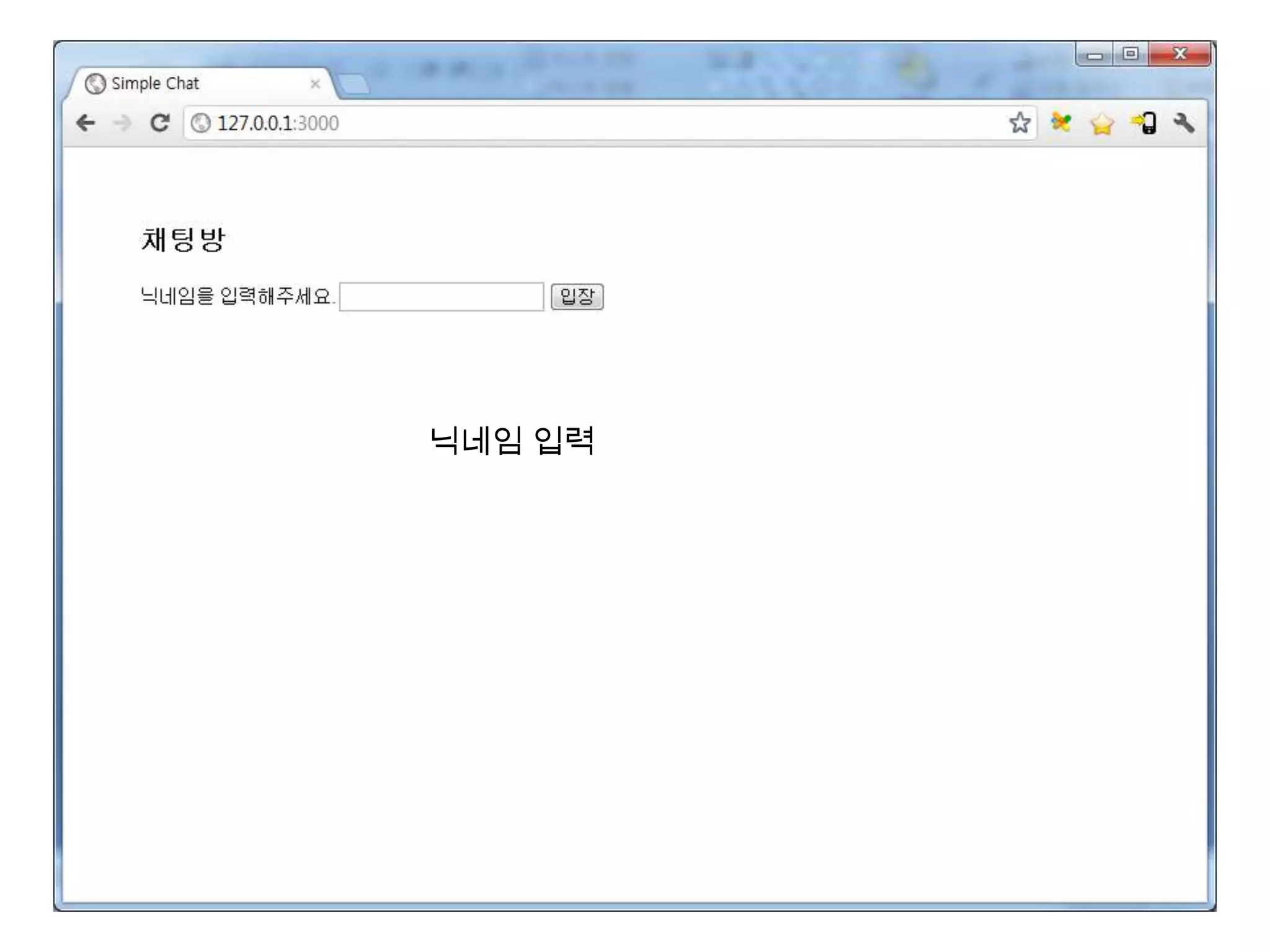Maximize the browser window
Viewport: 1270px width, 952px height.
[1130, 54]
